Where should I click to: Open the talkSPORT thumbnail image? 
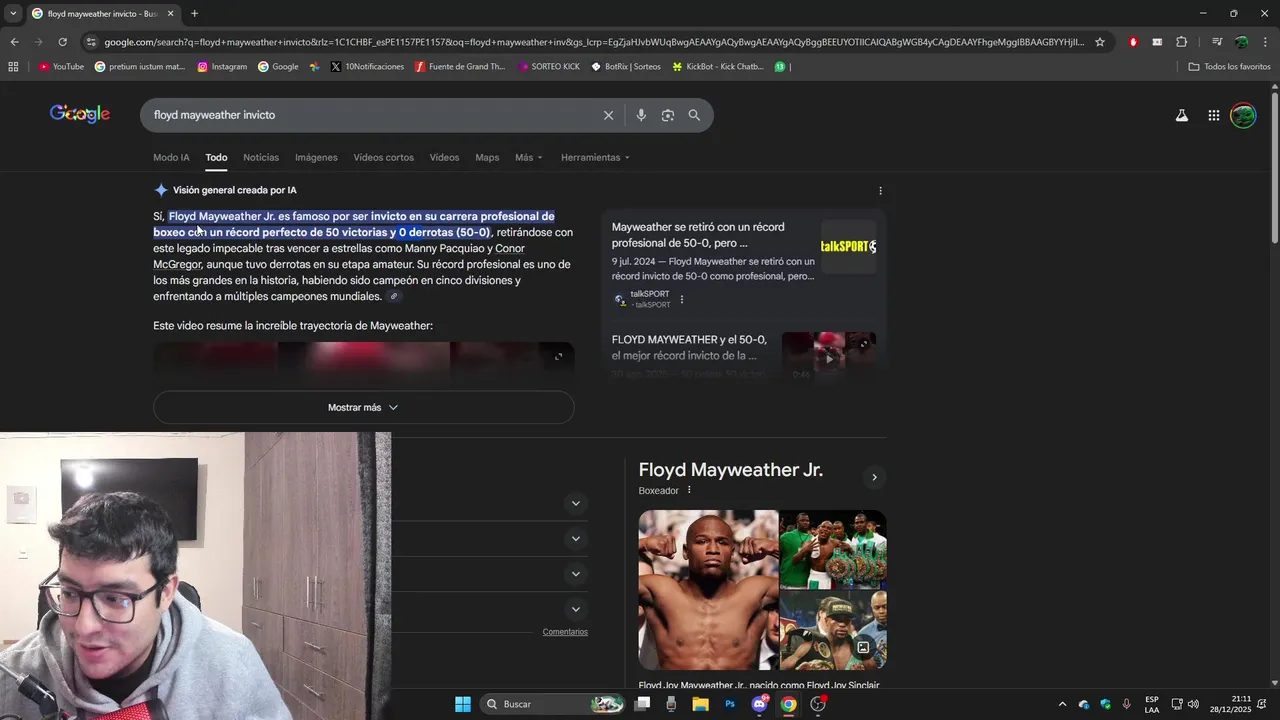[x=848, y=246]
